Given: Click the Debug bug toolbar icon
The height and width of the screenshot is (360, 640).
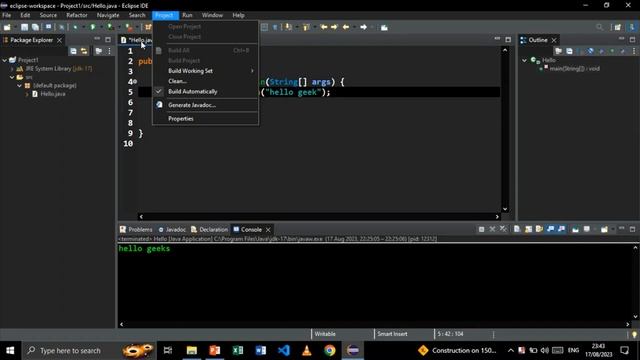Looking at the screenshot, I should click(75, 27).
